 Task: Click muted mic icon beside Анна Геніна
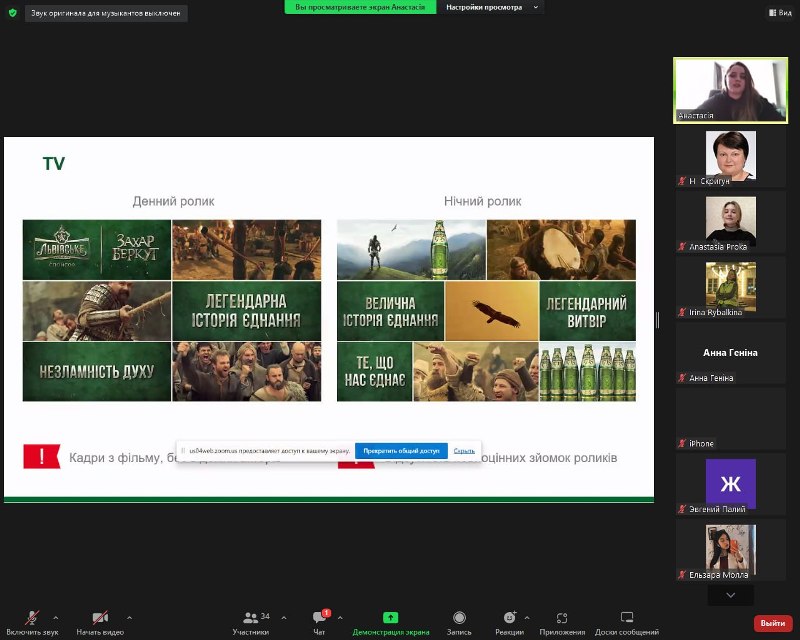click(682, 378)
